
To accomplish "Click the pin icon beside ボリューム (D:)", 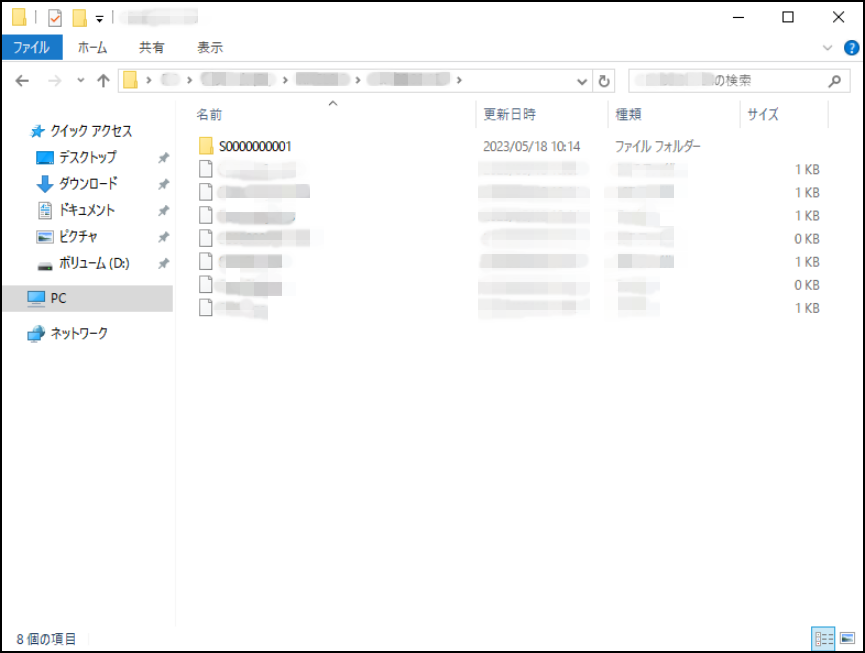I will (x=163, y=264).
